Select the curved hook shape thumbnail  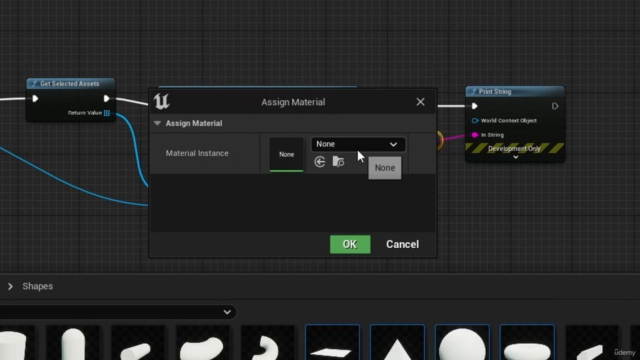click(x=267, y=342)
